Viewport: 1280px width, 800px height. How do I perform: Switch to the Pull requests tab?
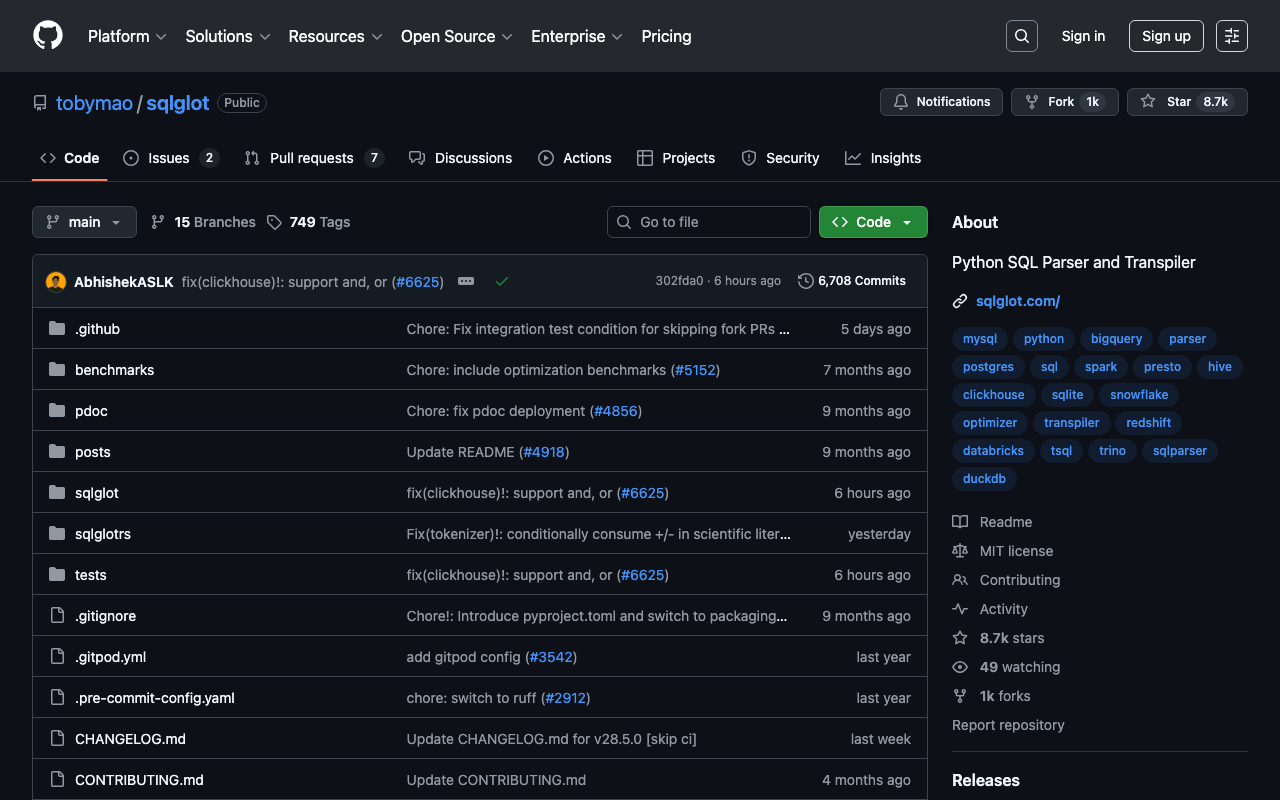tap(312, 158)
